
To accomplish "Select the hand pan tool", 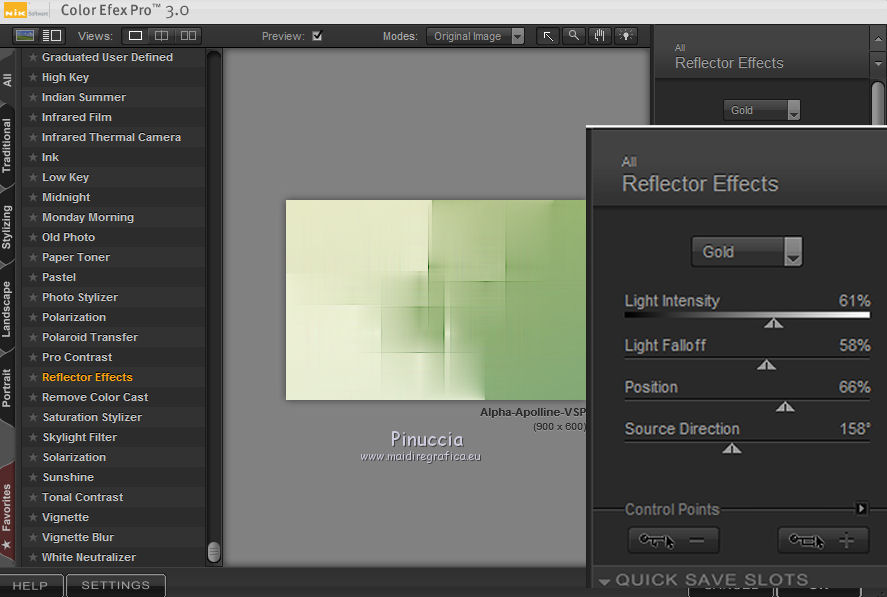I will click(600, 36).
